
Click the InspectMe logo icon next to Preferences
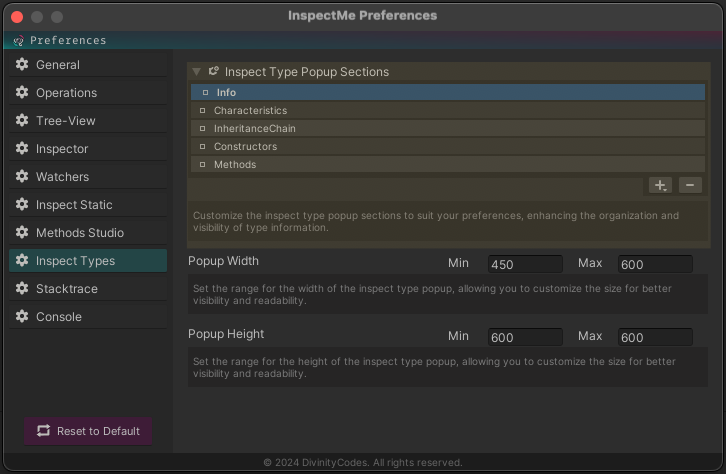[18, 41]
